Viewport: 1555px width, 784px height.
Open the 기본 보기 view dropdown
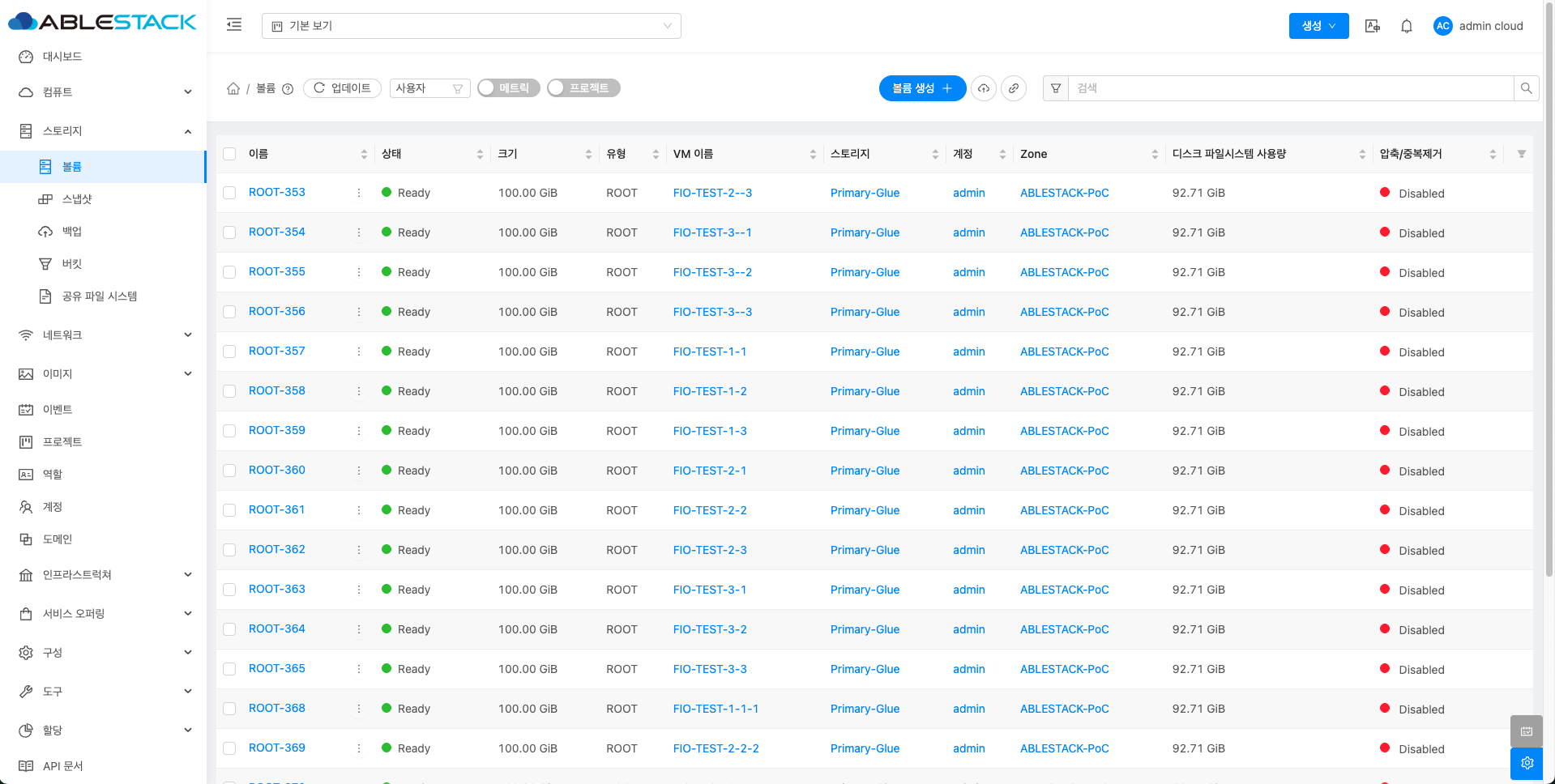(x=471, y=26)
